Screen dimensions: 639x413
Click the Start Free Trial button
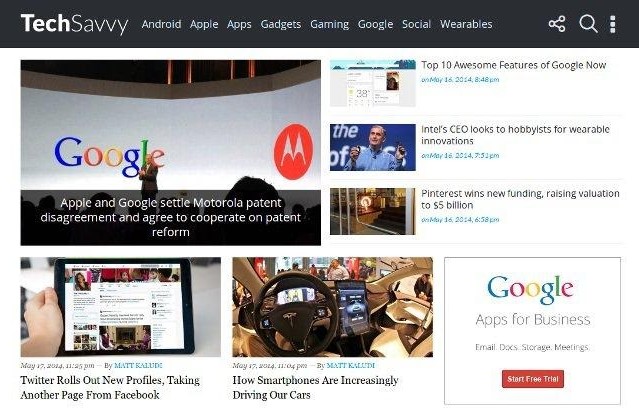533,379
